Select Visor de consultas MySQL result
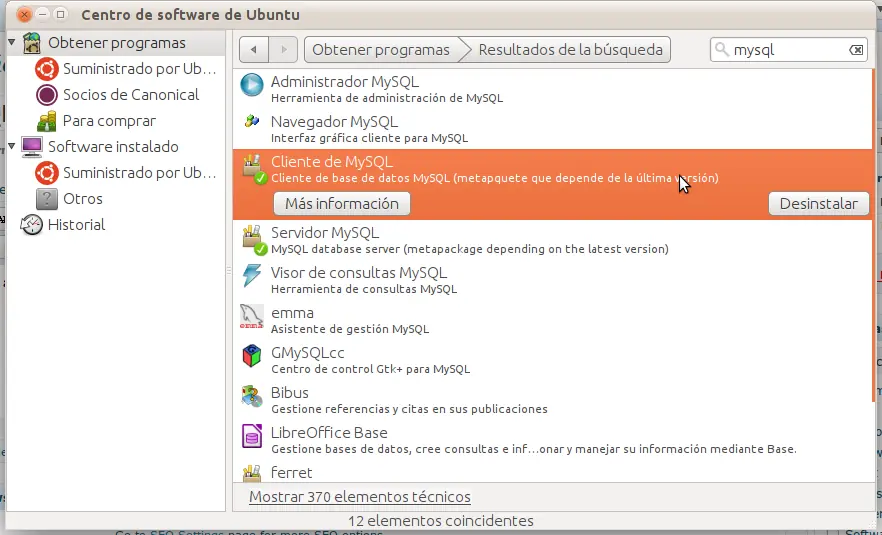This screenshot has width=882, height=535. click(x=552, y=280)
